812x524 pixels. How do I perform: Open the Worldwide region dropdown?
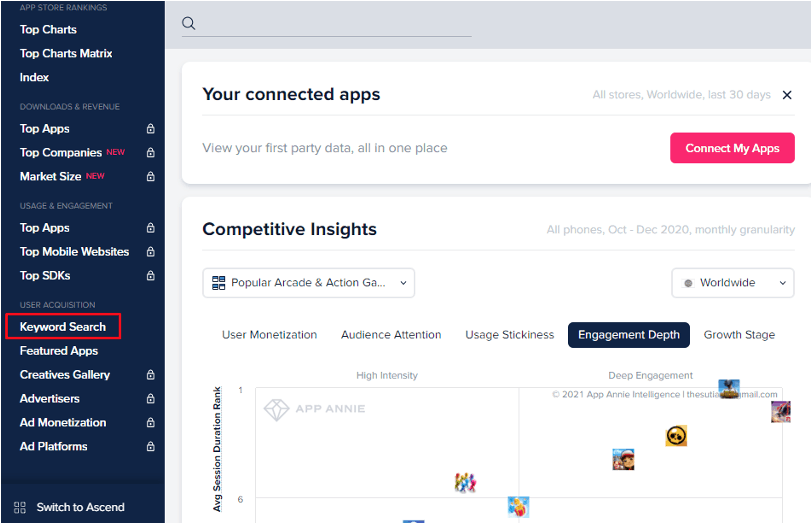733,283
